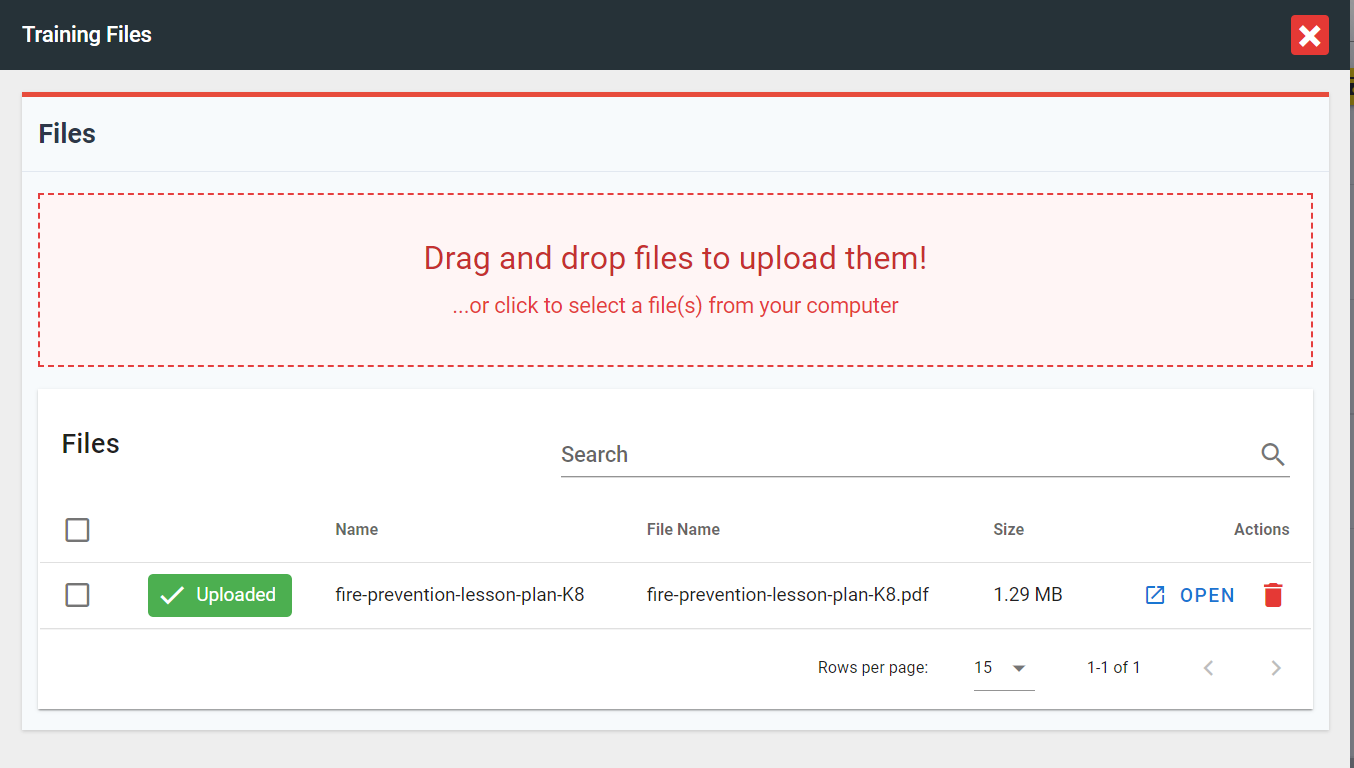Close the Training Files dialog
The height and width of the screenshot is (768, 1354).
[1309, 35]
